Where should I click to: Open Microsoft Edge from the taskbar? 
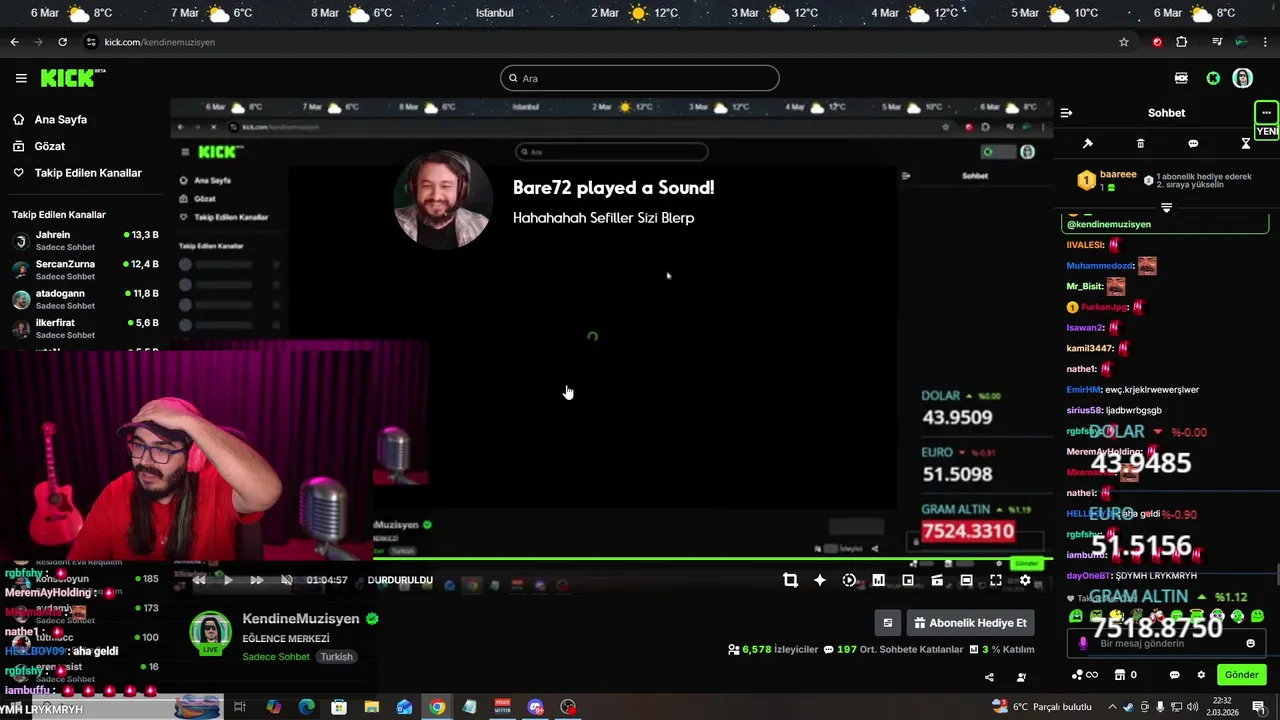[306, 707]
